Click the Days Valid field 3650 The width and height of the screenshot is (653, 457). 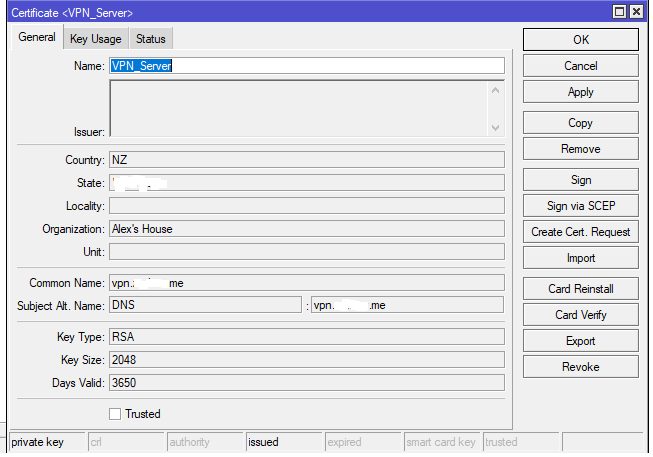pos(307,382)
